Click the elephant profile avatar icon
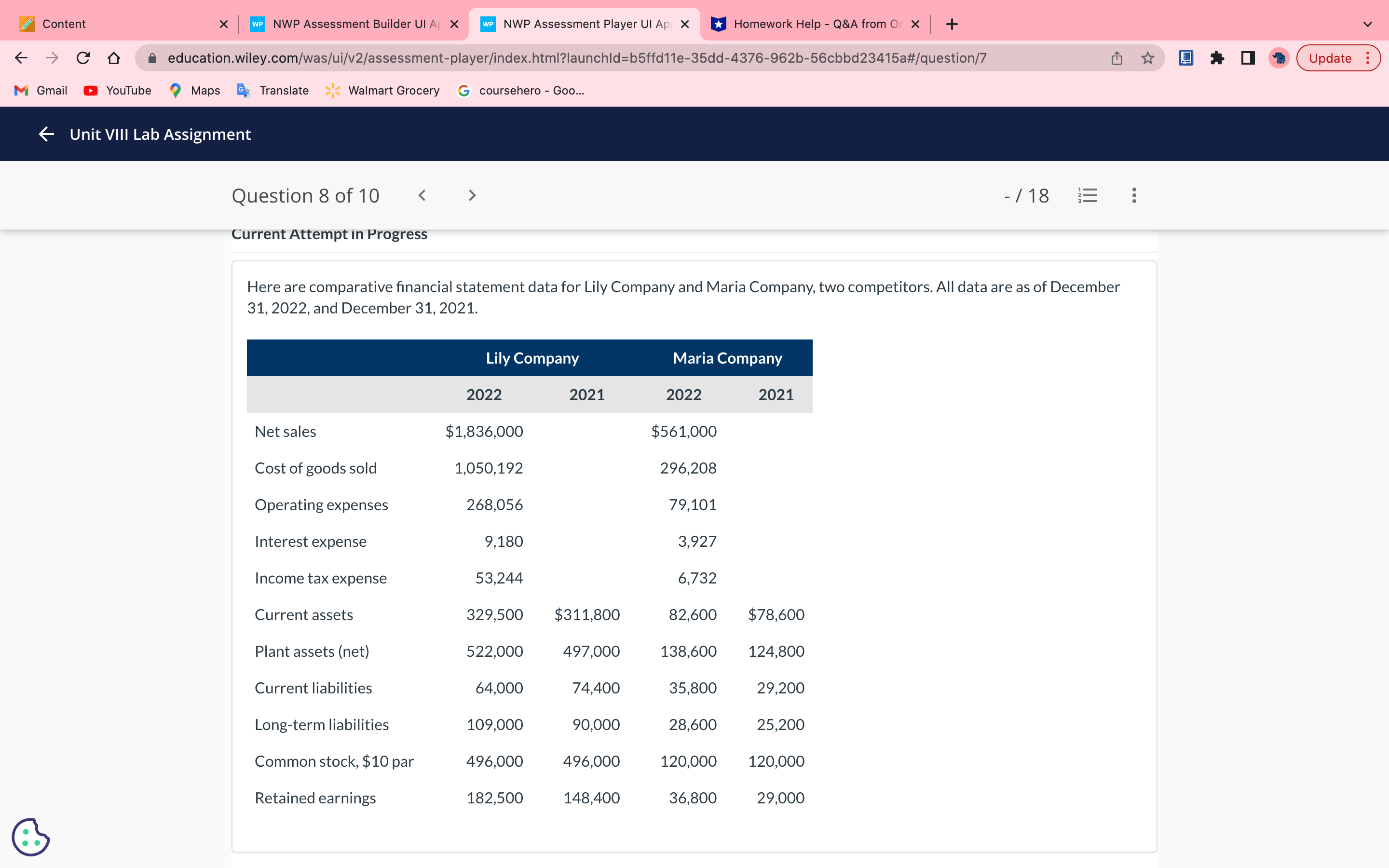1389x868 pixels. [1278, 57]
